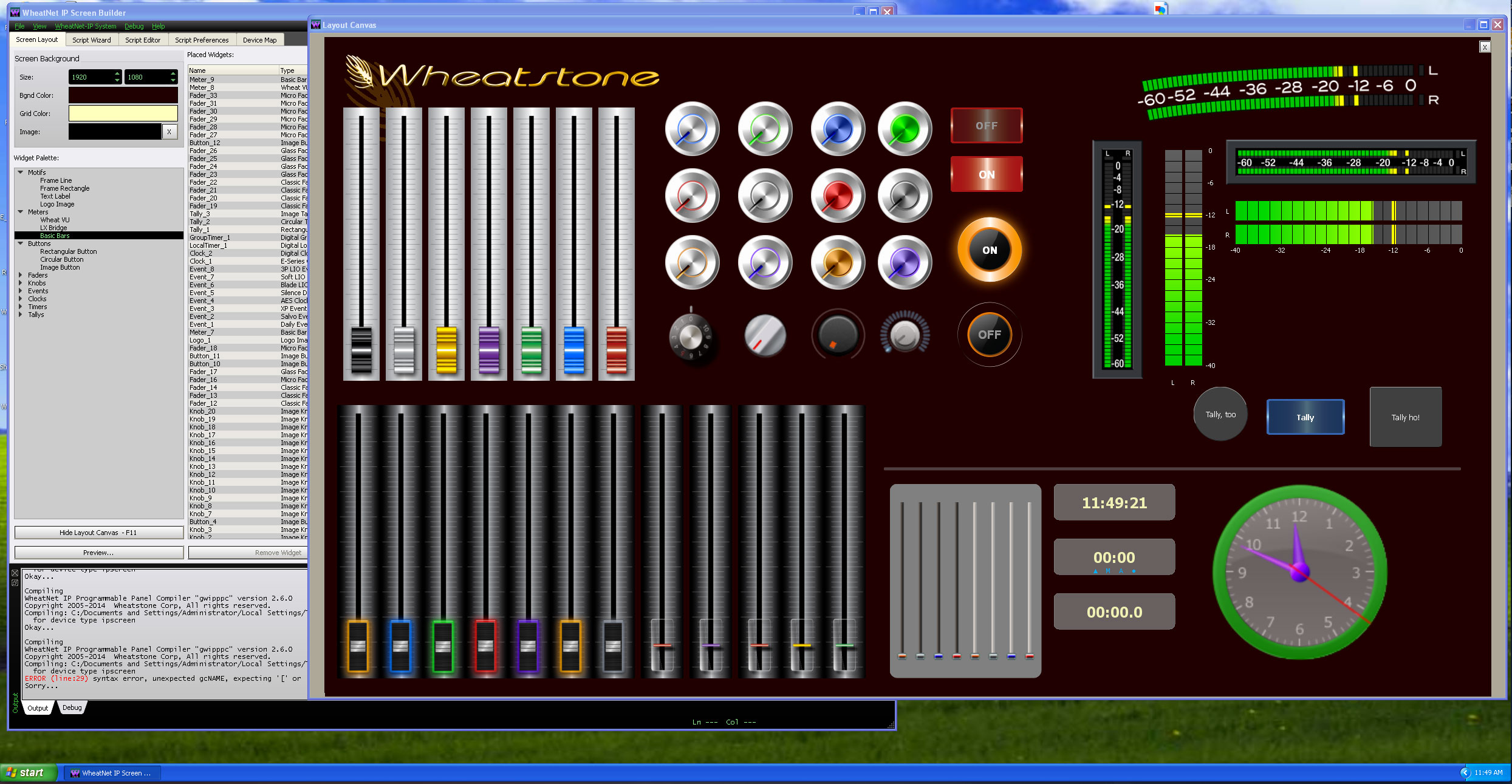The height and width of the screenshot is (784, 1512).
Task: Collapse the Meters palette group
Action: [x=21, y=212]
